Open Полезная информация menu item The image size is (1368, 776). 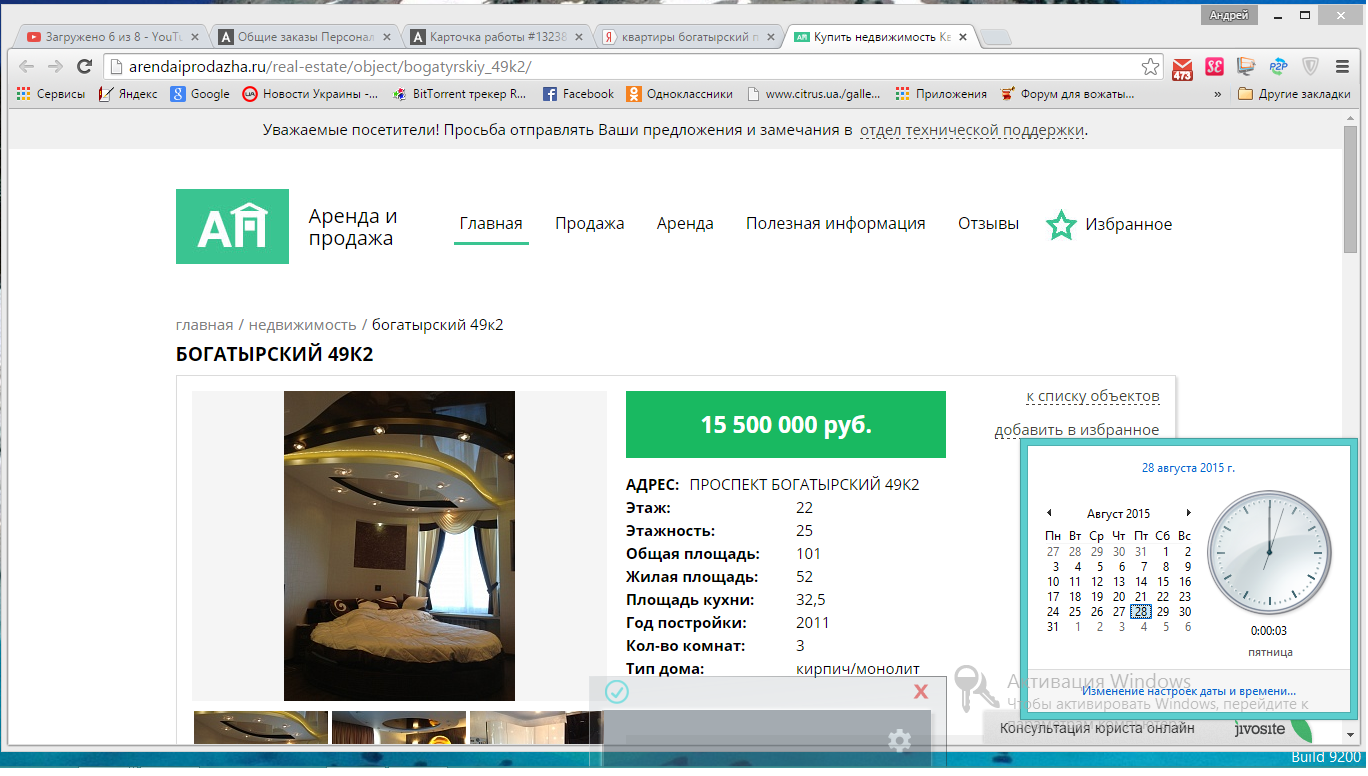tap(836, 224)
